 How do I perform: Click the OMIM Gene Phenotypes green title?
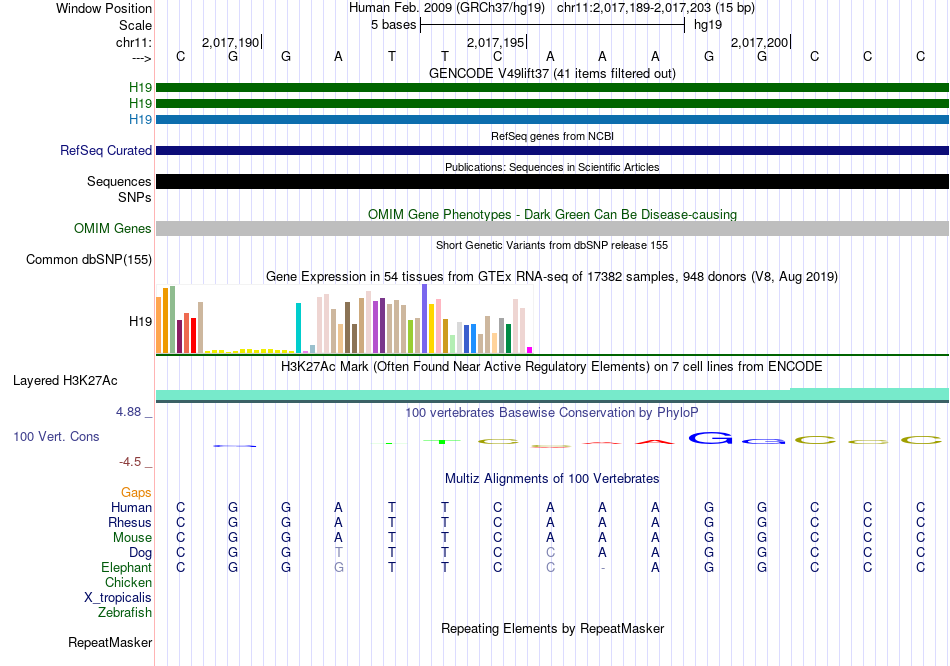coord(552,215)
